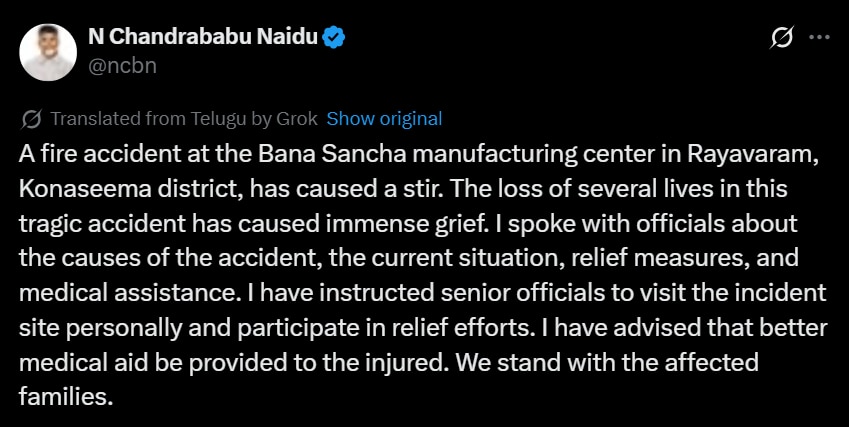Click the @ncbn handle

click(x=122, y=65)
